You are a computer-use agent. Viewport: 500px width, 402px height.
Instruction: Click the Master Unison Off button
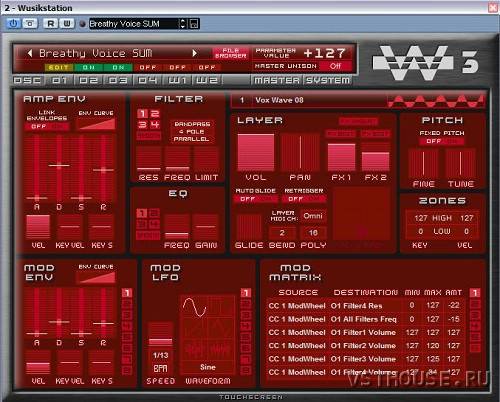[335, 66]
